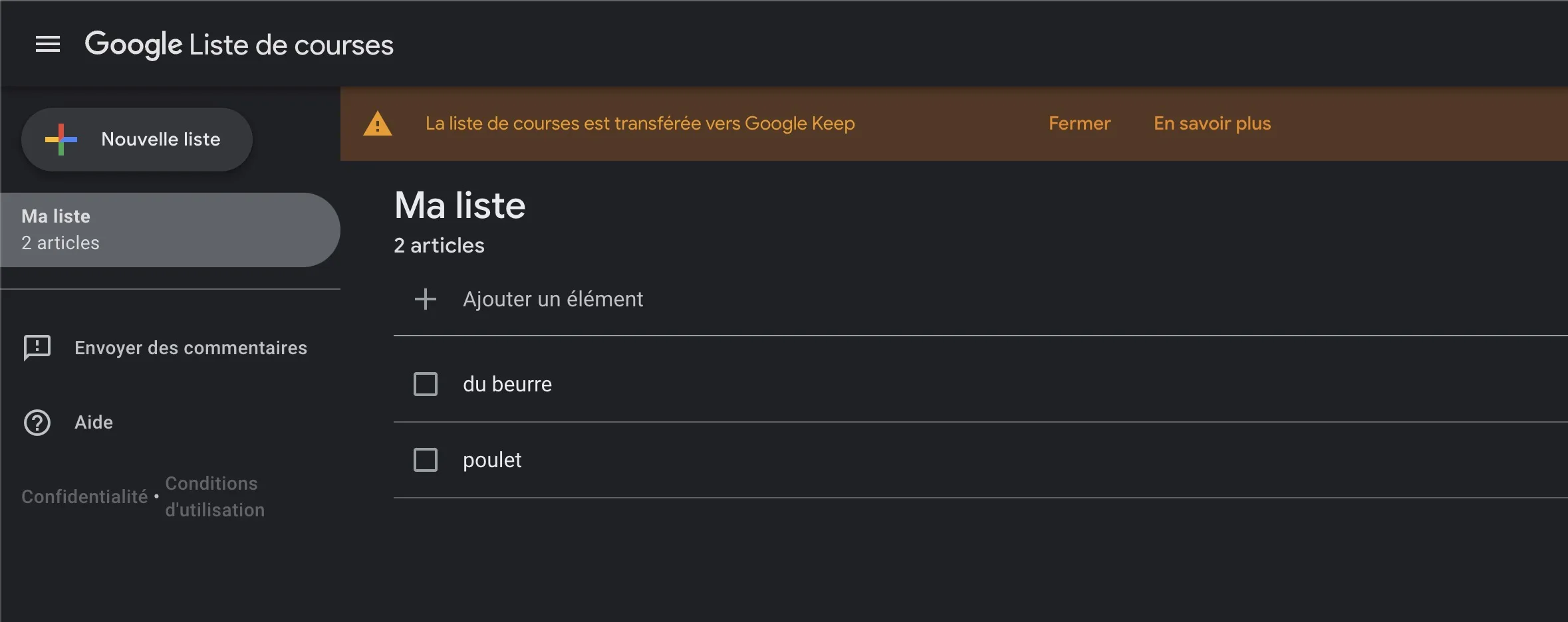Open the 'En savoir plus' link

[1212, 124]
